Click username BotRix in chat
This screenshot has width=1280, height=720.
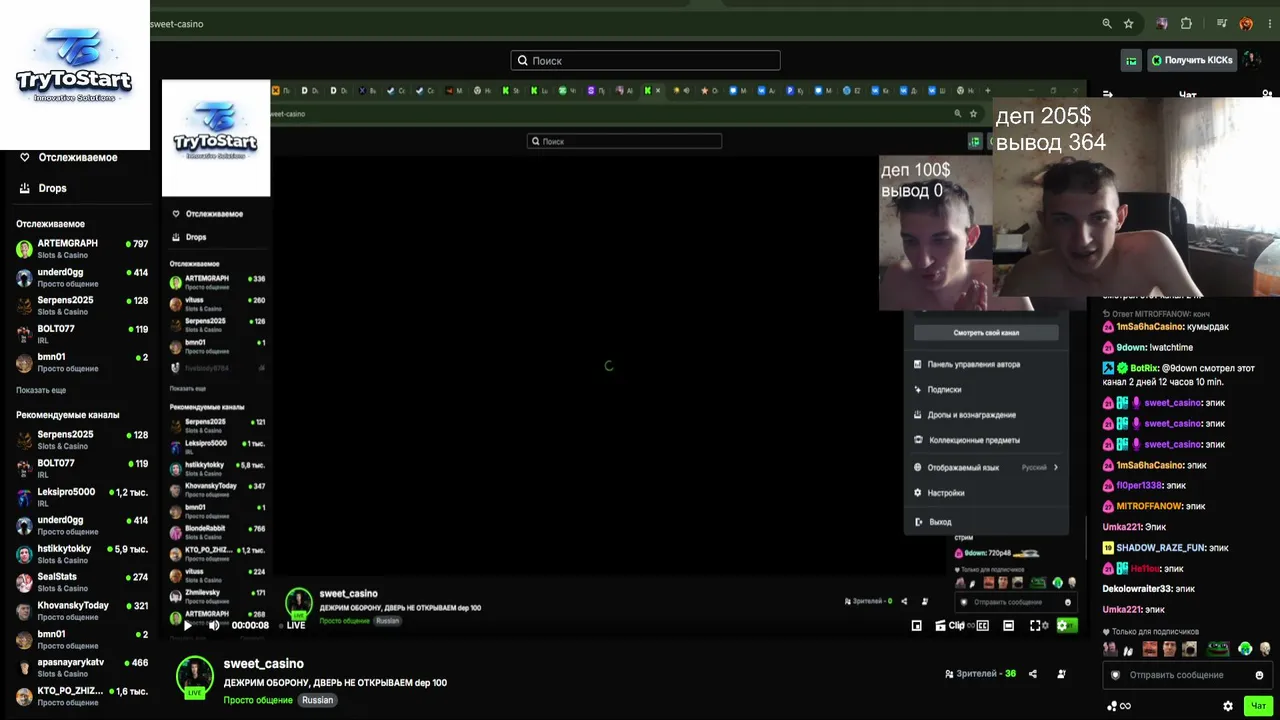click(1144, 368)
